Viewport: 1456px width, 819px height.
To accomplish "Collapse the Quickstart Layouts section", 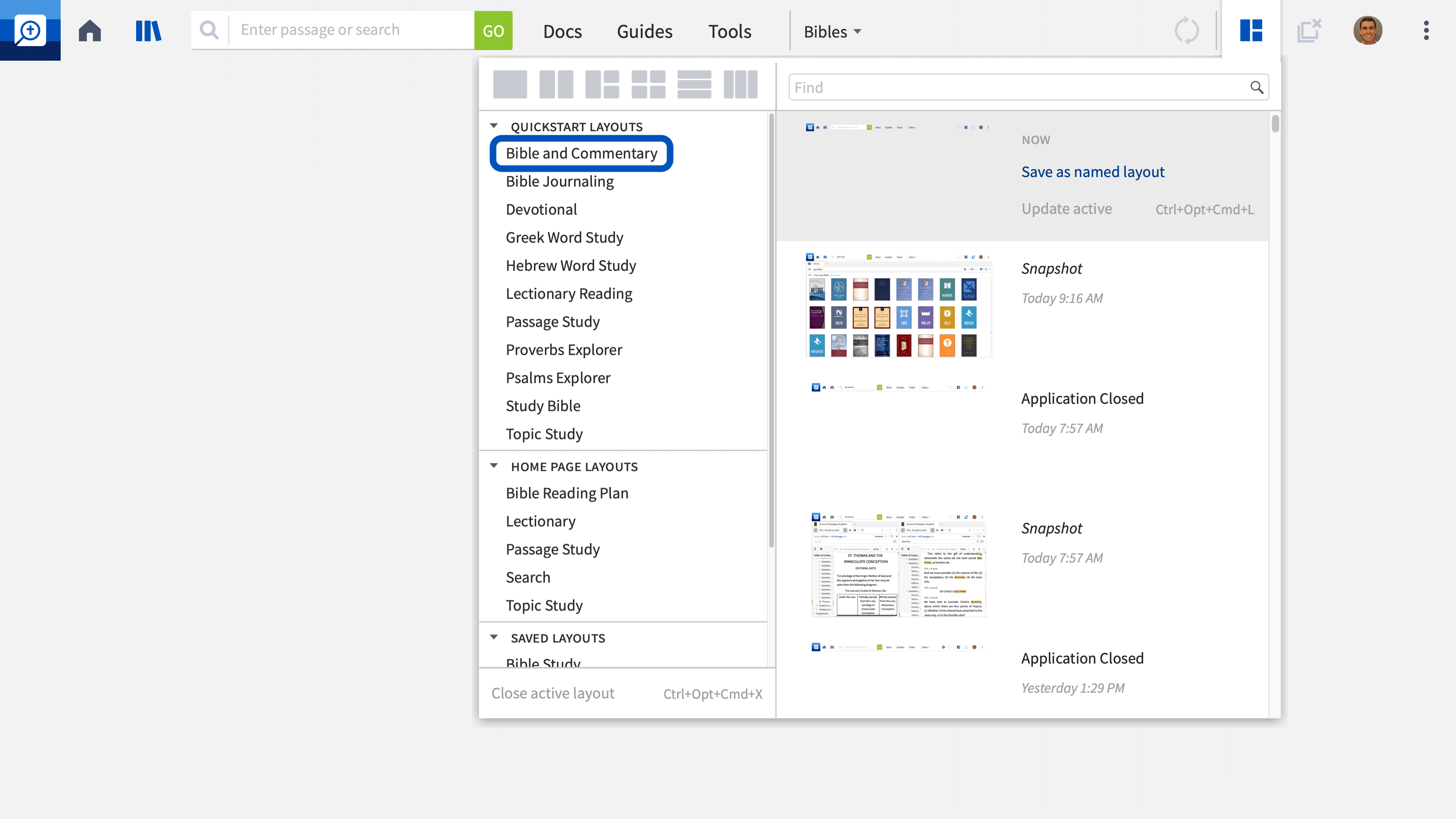I will tap(494, 126).
